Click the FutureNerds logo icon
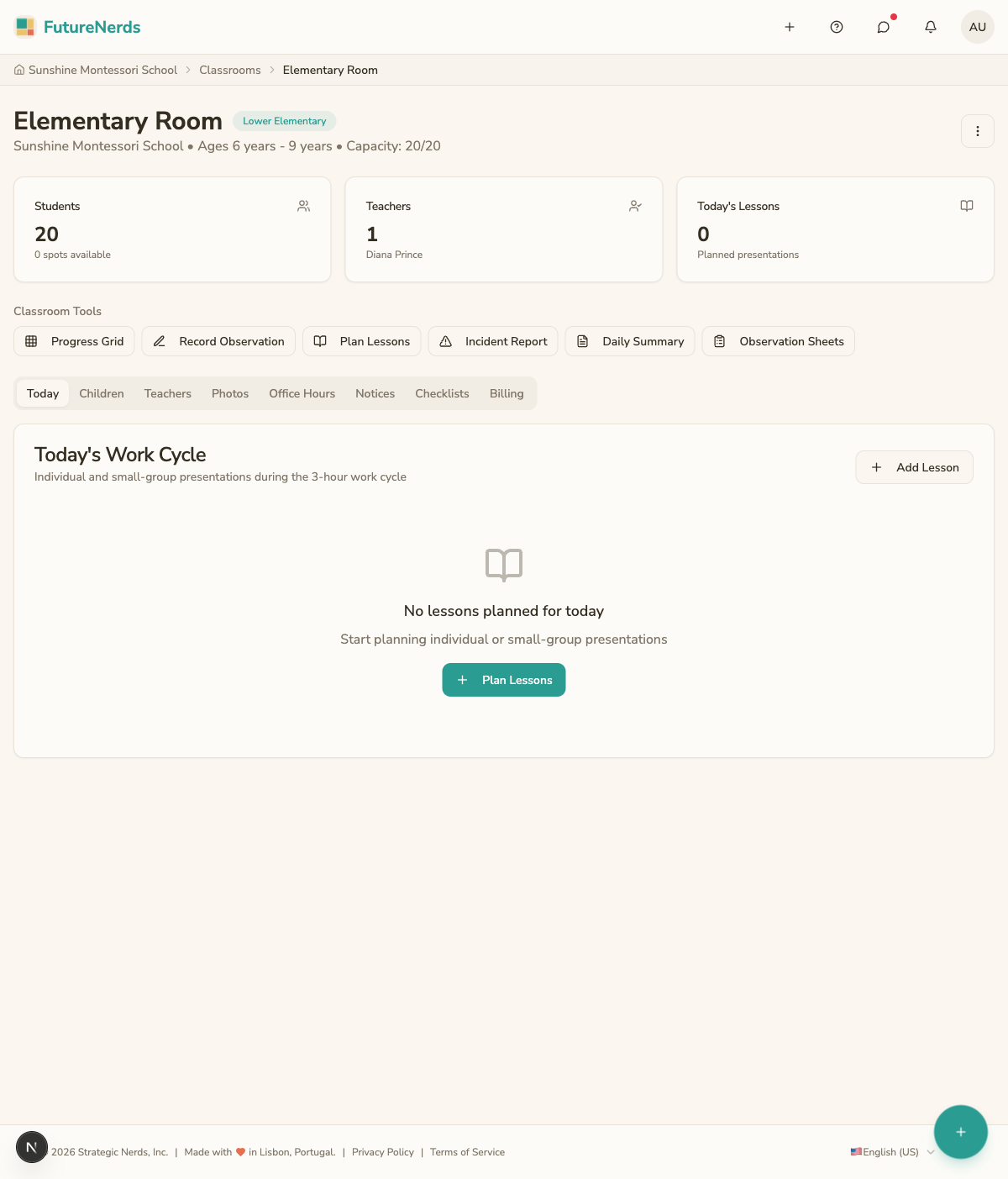This screenshot has width=1008, height=1179. point(25,27)
